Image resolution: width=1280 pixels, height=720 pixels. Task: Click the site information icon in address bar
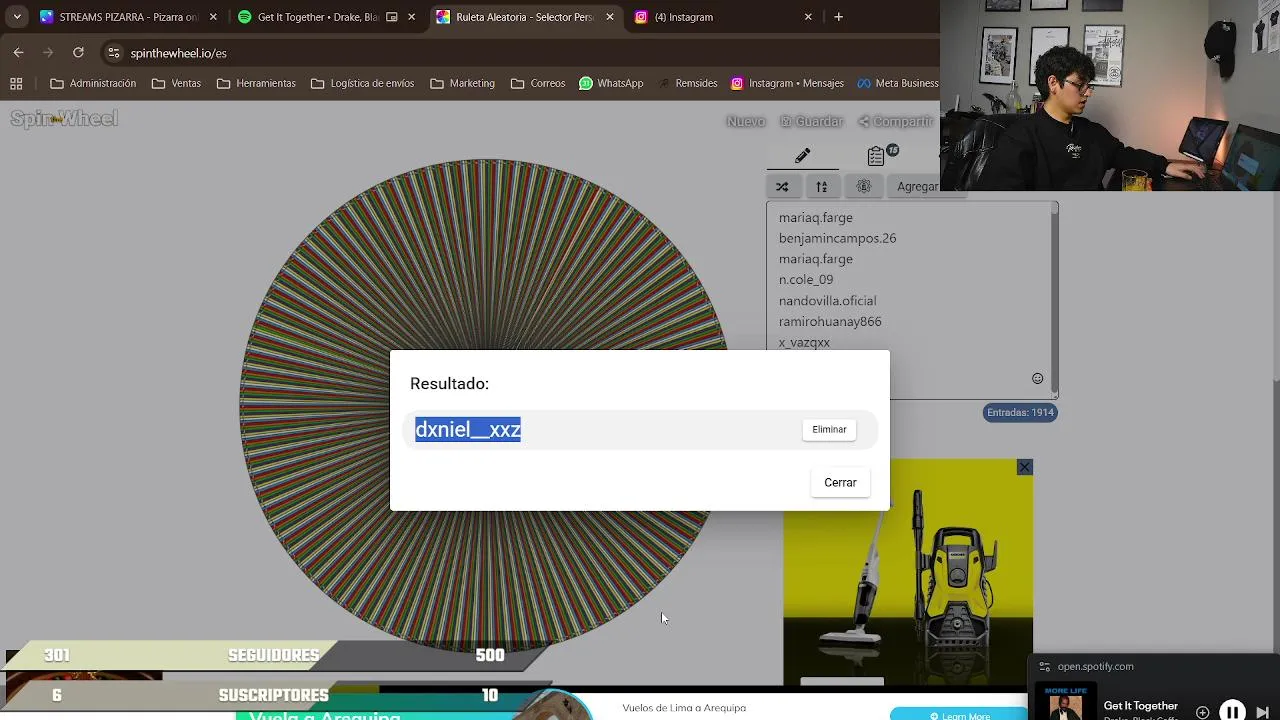(x=114, y=53)
